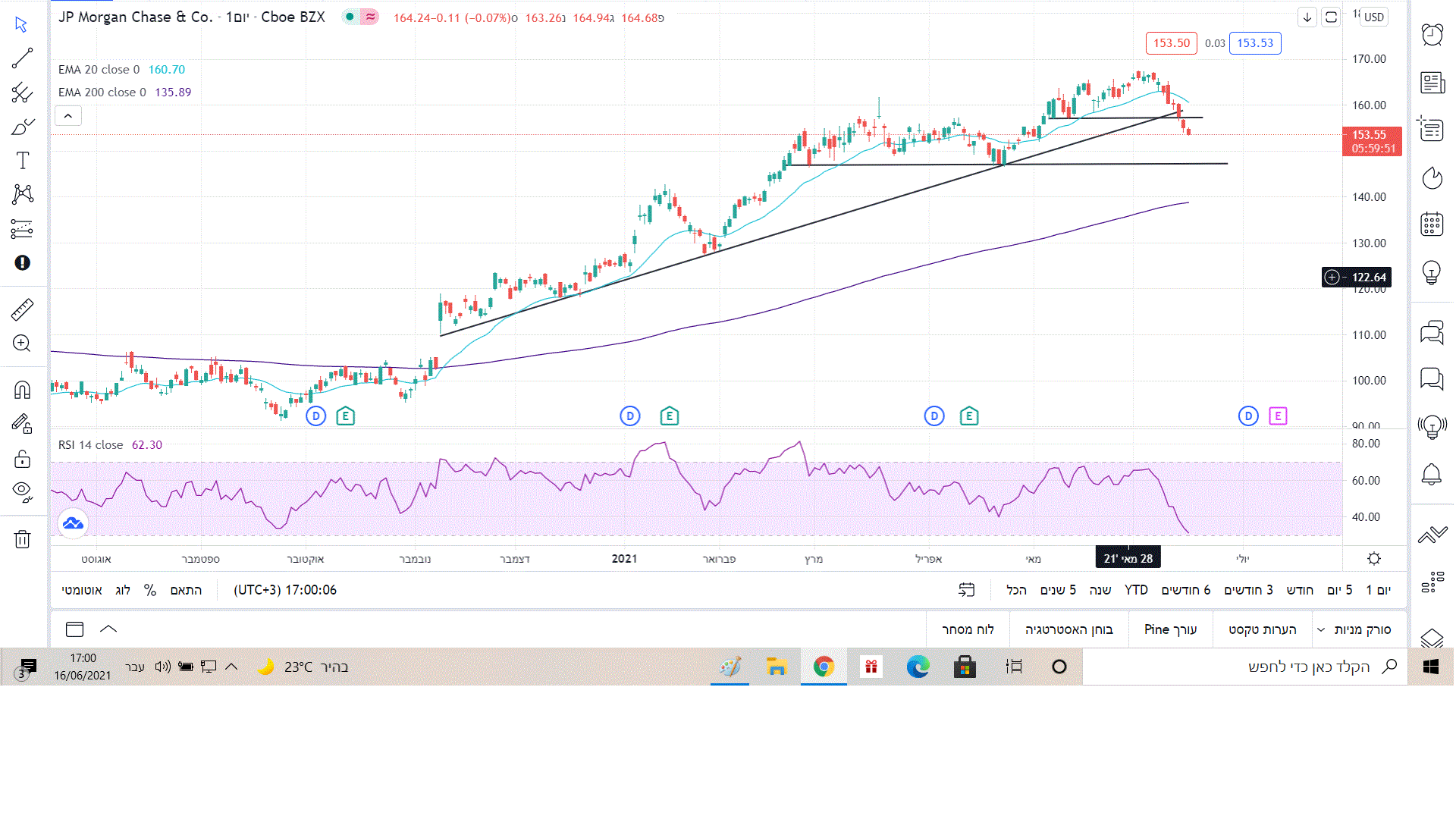Open the Pine editor tab
The image size is (1456, 819).
pos(1170,629)
